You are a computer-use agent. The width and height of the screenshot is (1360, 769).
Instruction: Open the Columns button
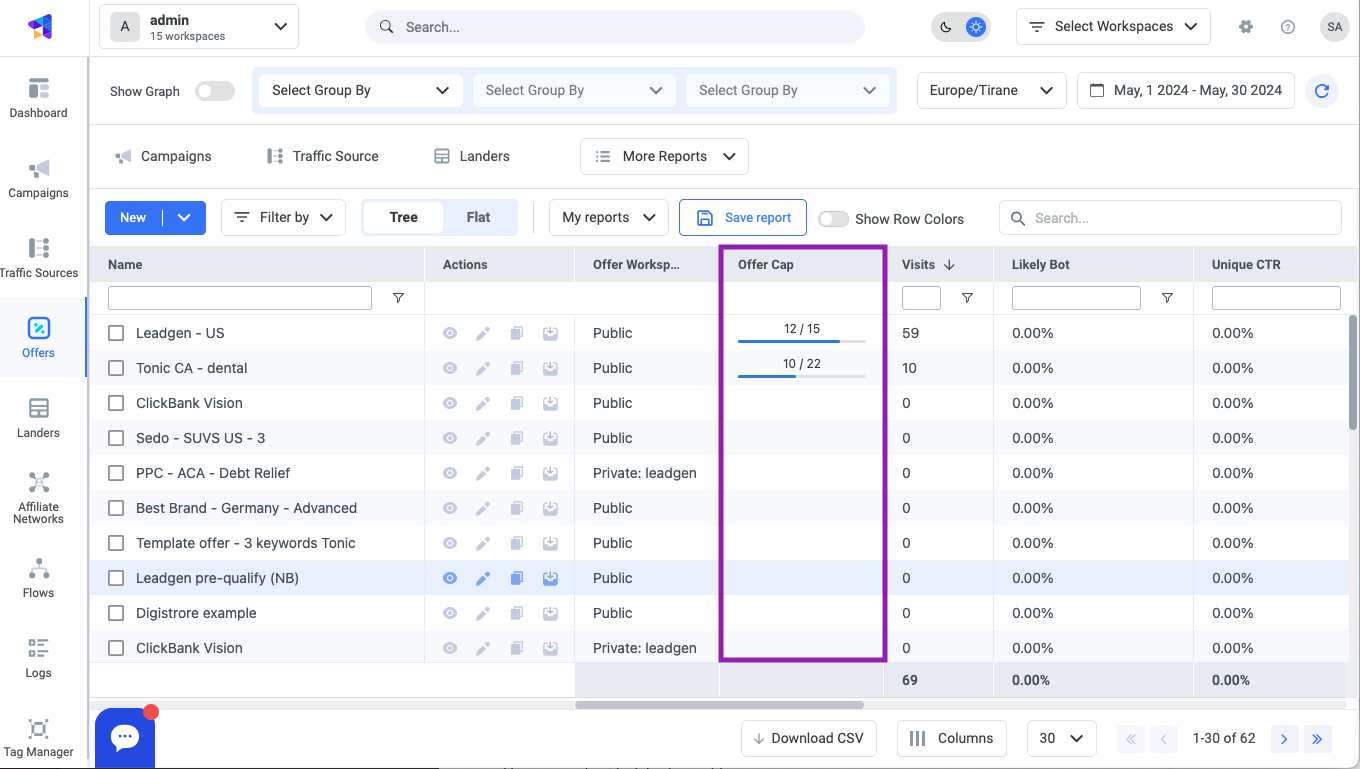click(x=952, y=738)
